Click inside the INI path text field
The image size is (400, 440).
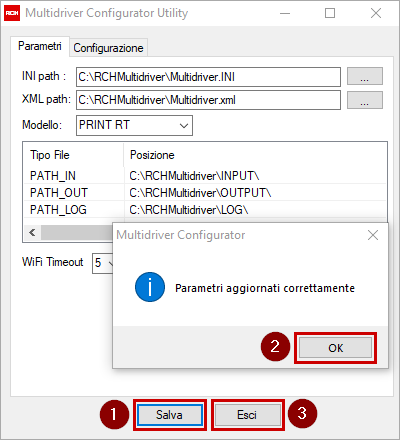click(x=208, y=77)
